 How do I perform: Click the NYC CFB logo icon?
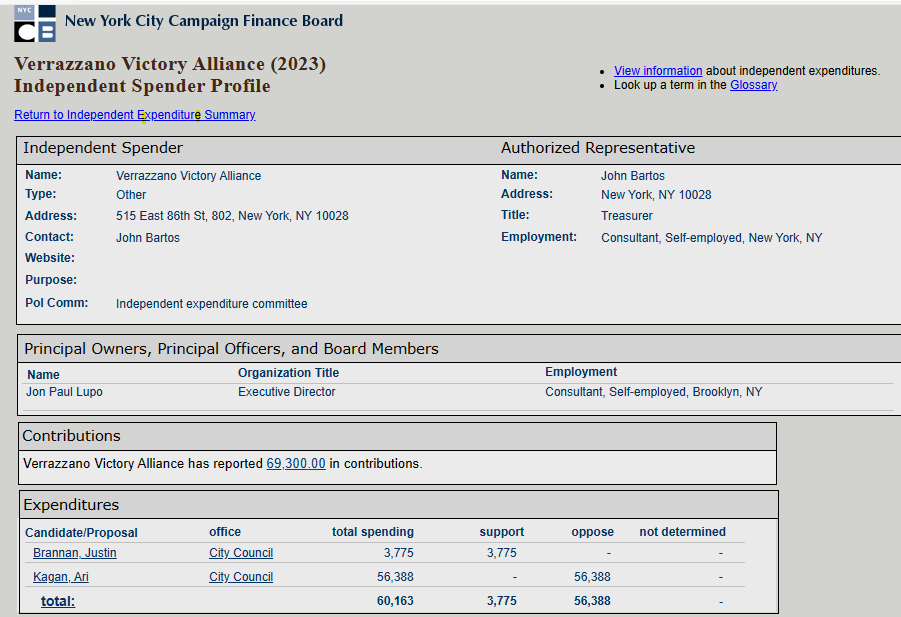35,24
